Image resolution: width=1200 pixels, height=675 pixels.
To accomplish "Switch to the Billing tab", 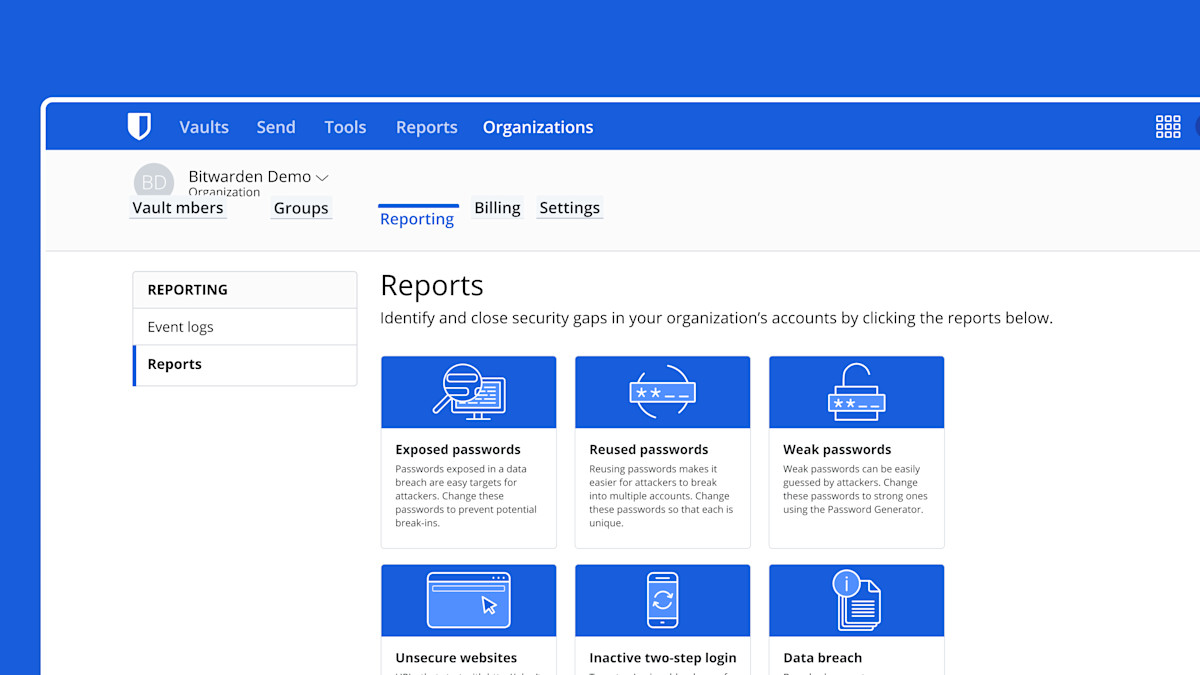I will pos(497,208).
